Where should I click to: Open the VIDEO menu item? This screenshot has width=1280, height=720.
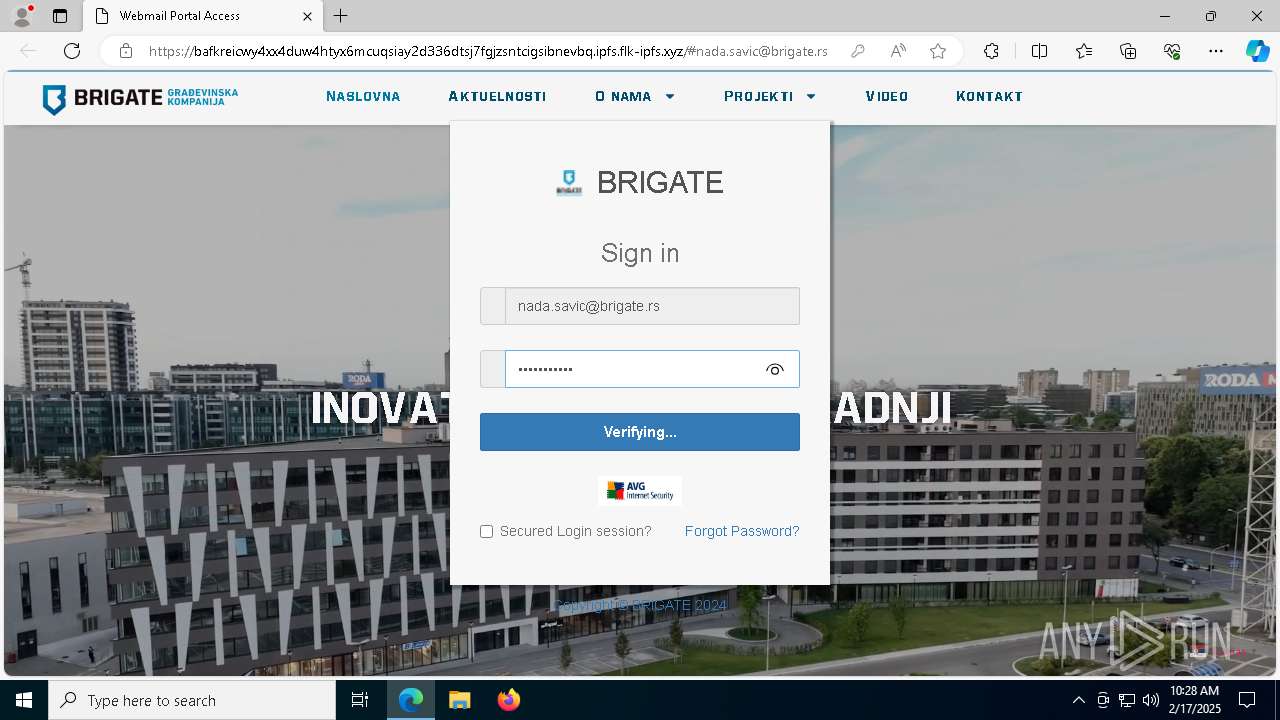coord(887,97)
